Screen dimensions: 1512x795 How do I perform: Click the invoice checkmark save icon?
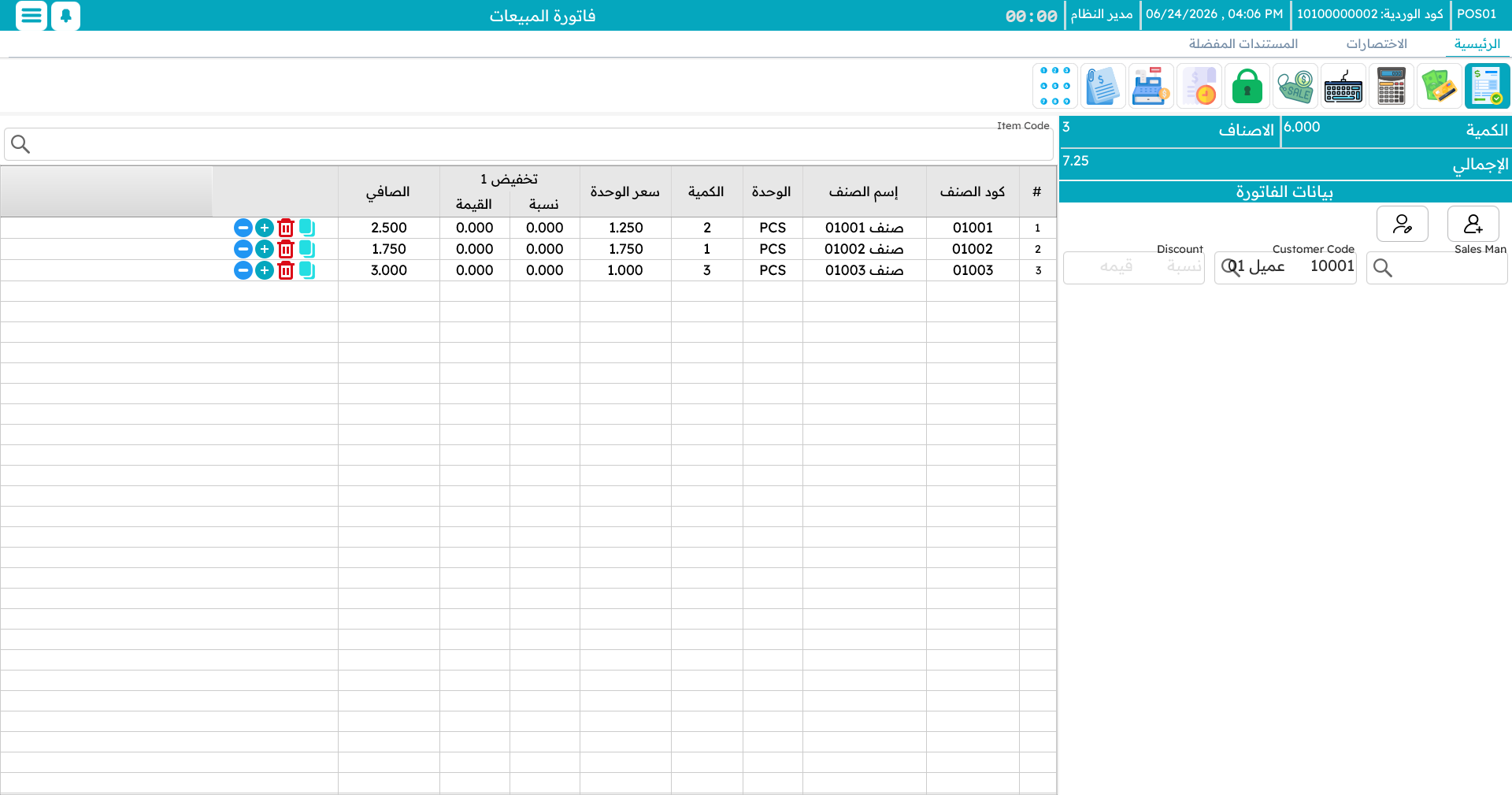pos(1488,86)
